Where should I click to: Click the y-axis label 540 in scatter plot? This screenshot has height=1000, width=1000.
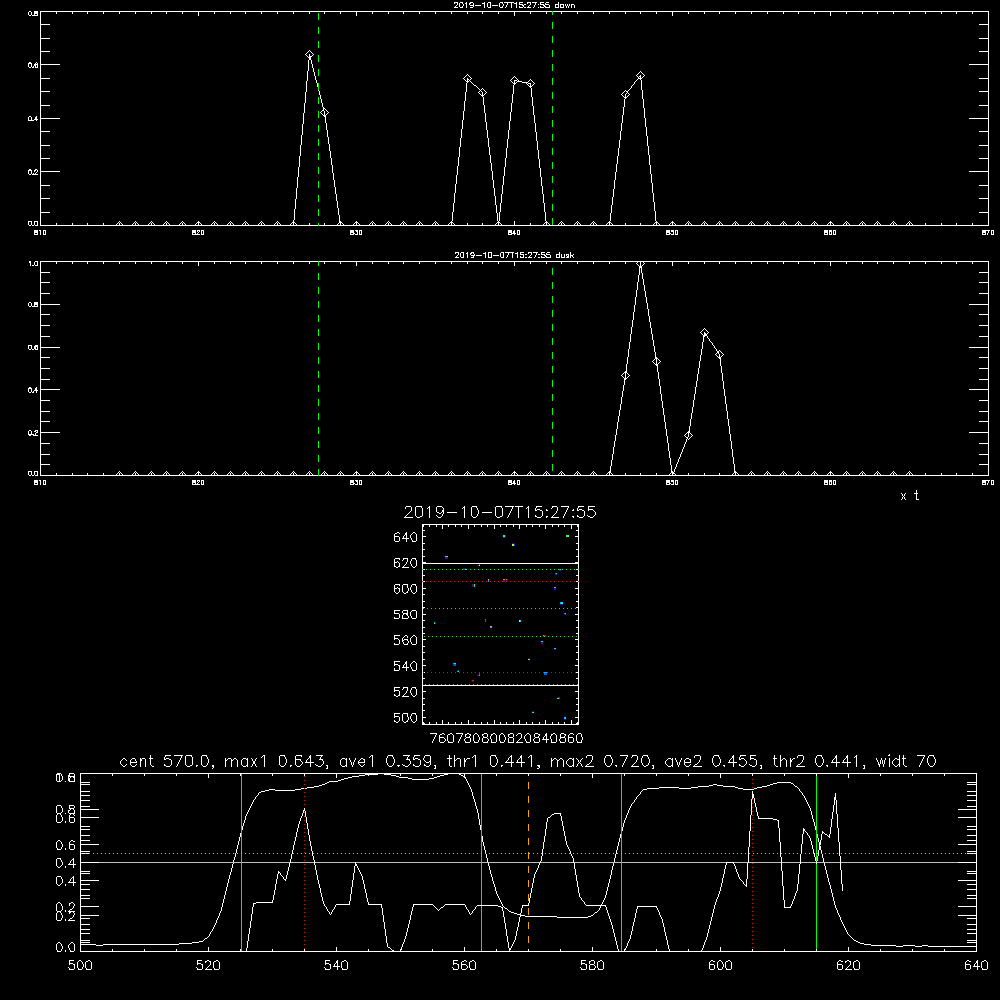click(405, 666)
